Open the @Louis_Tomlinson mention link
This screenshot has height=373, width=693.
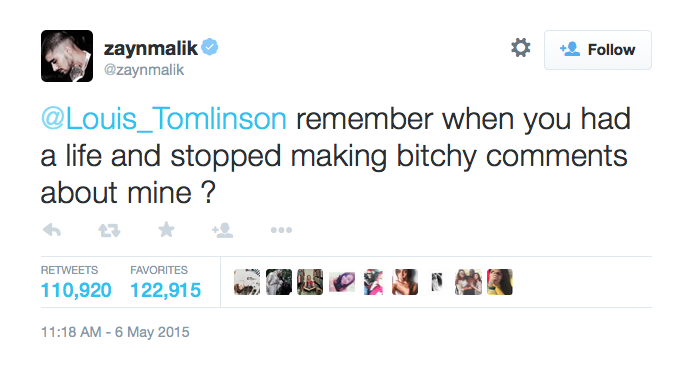coord(164,119)
